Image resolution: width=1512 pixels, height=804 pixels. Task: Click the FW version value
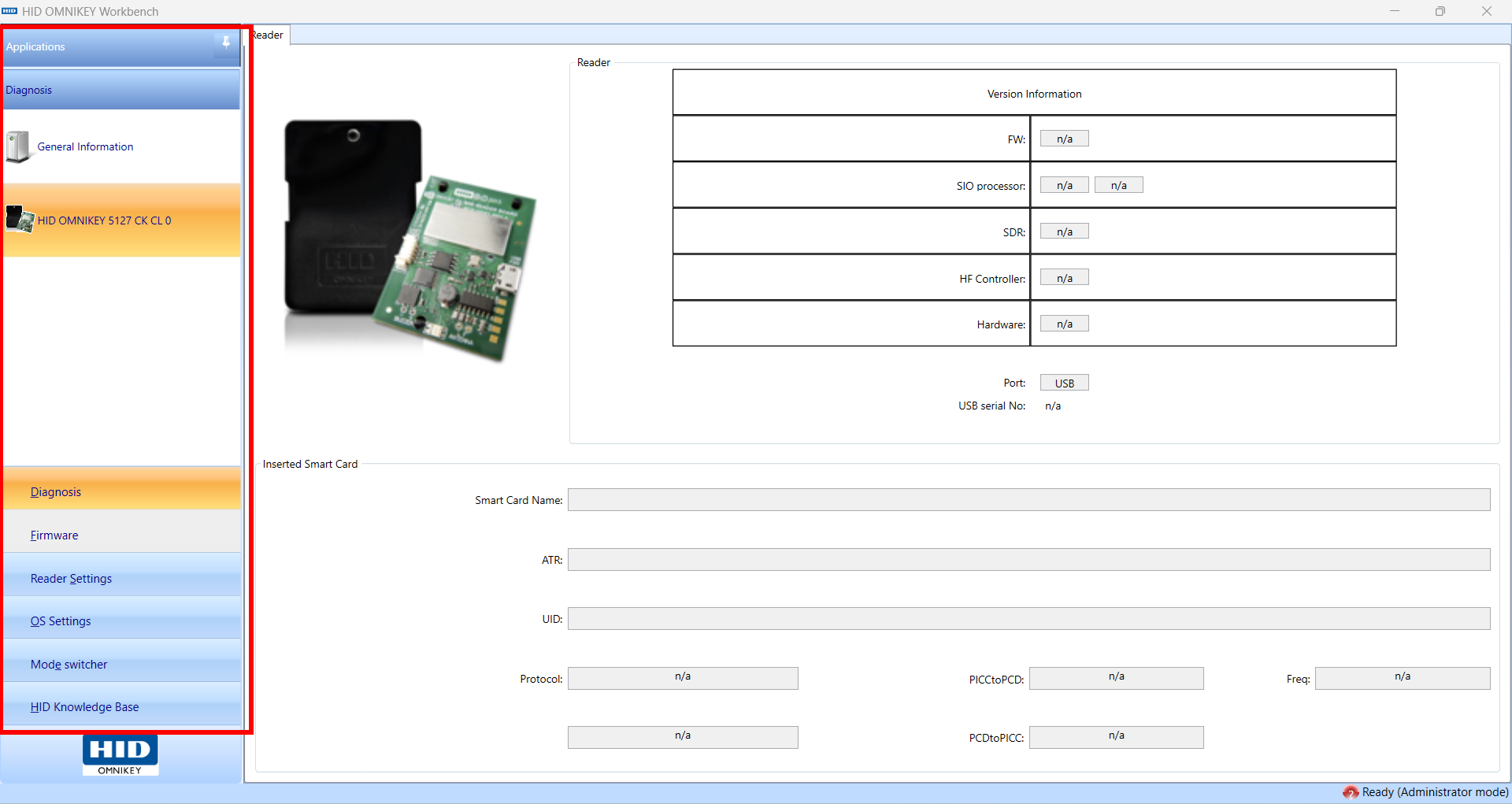pyautogui.click(x=1065, y=139)
